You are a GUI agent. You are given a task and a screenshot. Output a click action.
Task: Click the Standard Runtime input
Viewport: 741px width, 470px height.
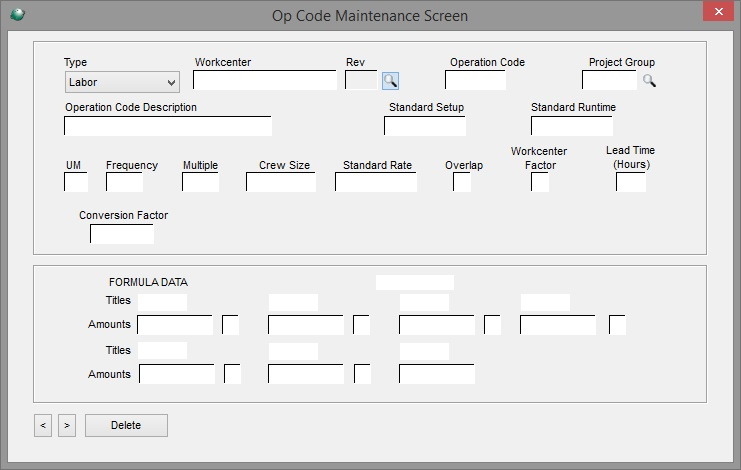572,126
